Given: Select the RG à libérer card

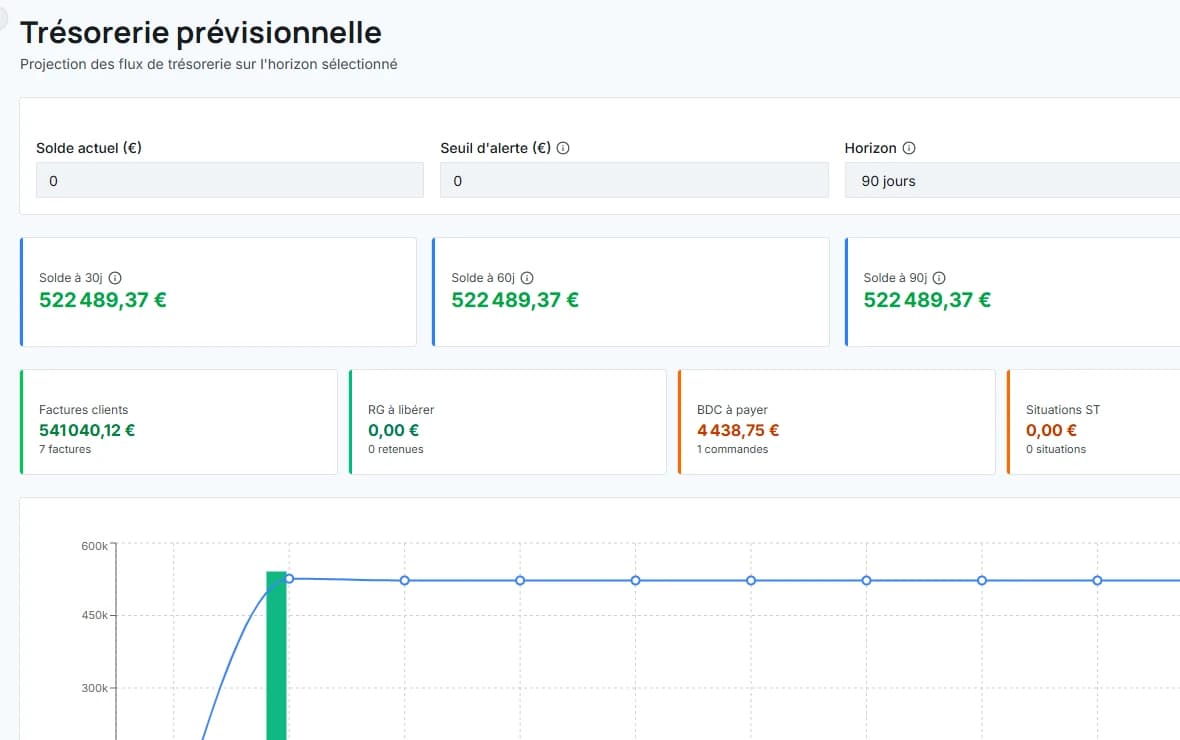Looking at the screenshot, I should 508,422.
